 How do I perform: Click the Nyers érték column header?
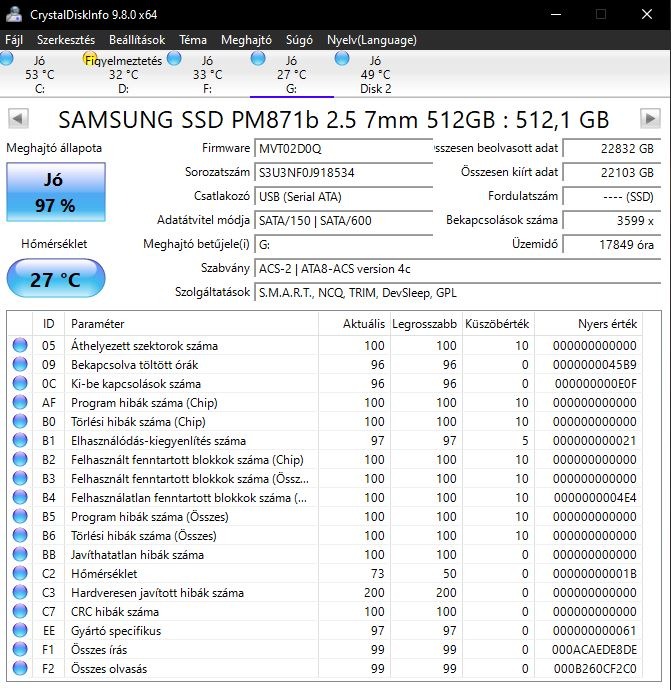click(x=588, y=324)
